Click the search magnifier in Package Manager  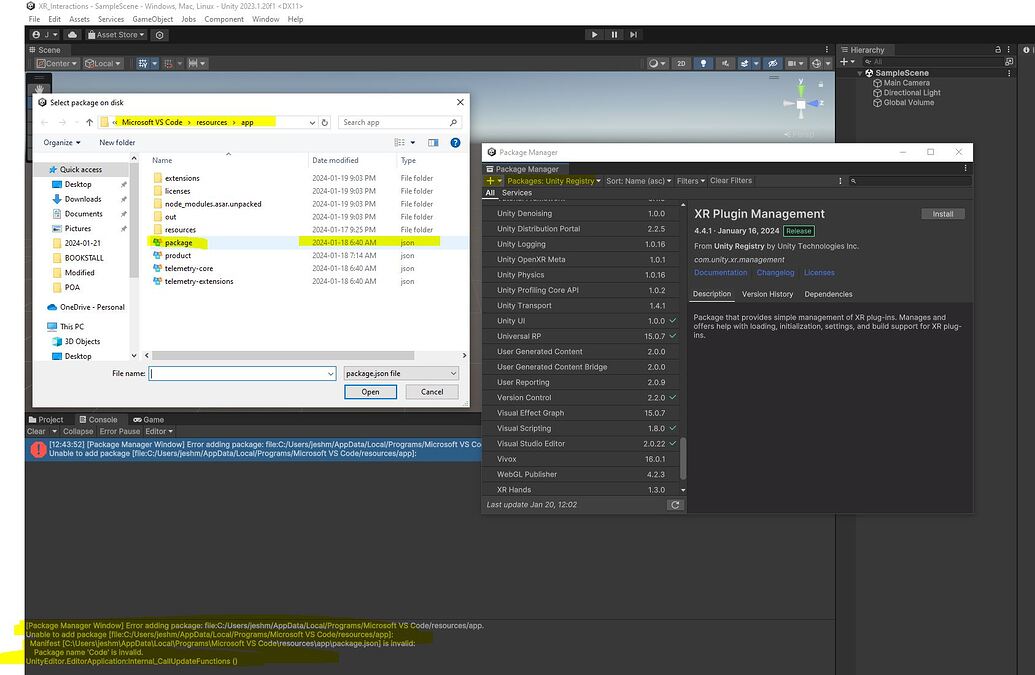click(851, 181)
